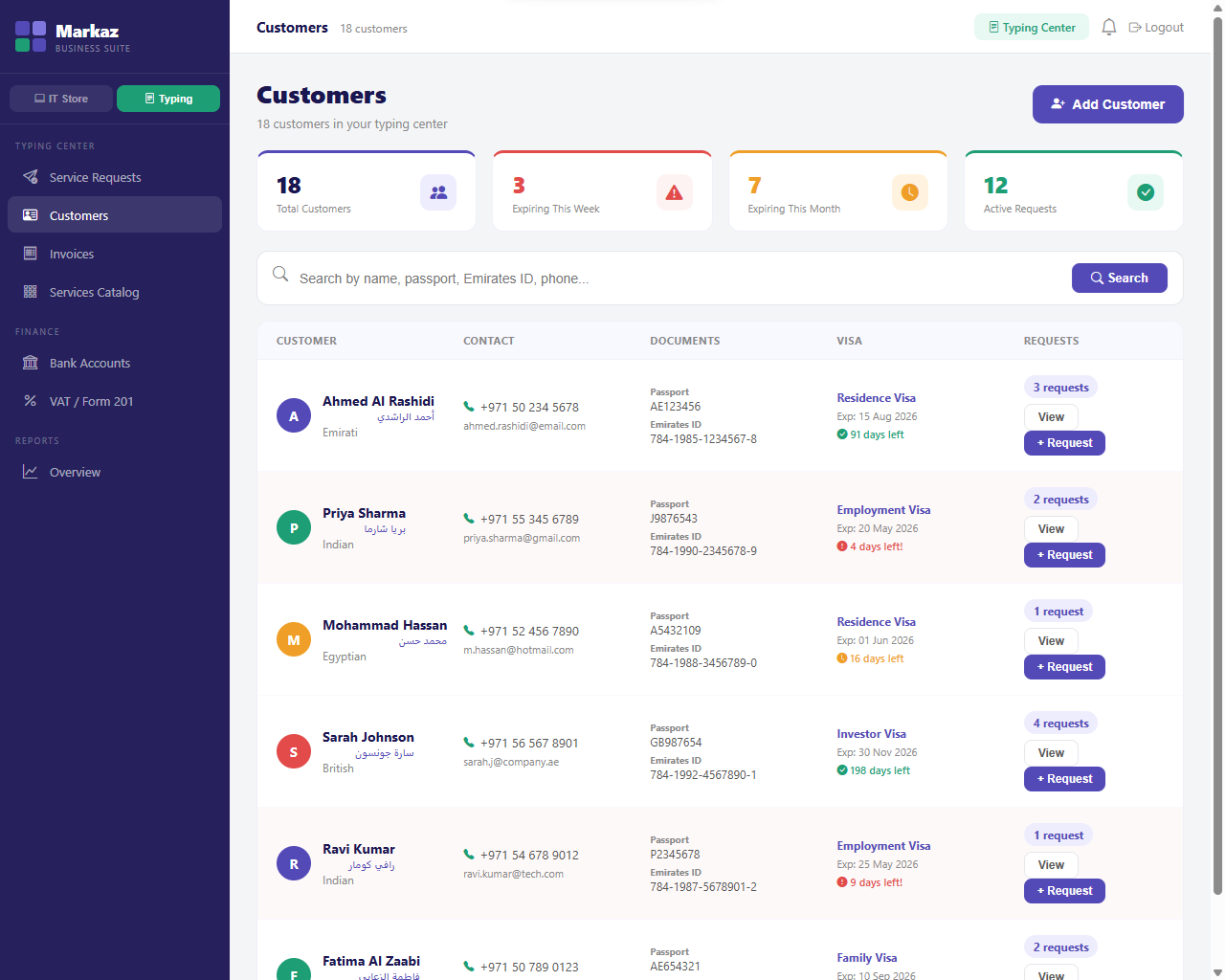The width and height of the screenshot is (1225, 980).
Task: Click phone icon beside +971 50 234 5678
Action: 469,407
